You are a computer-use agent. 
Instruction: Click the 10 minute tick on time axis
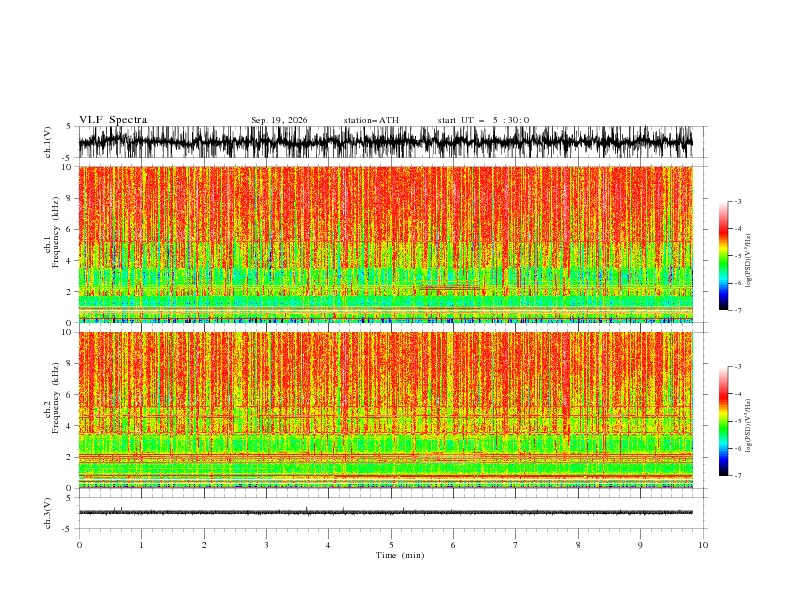703,545
